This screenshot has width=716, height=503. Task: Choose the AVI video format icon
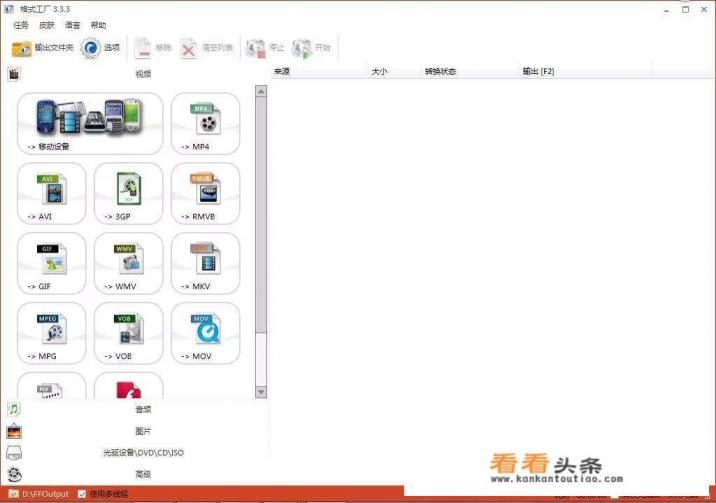coord(51,192)
